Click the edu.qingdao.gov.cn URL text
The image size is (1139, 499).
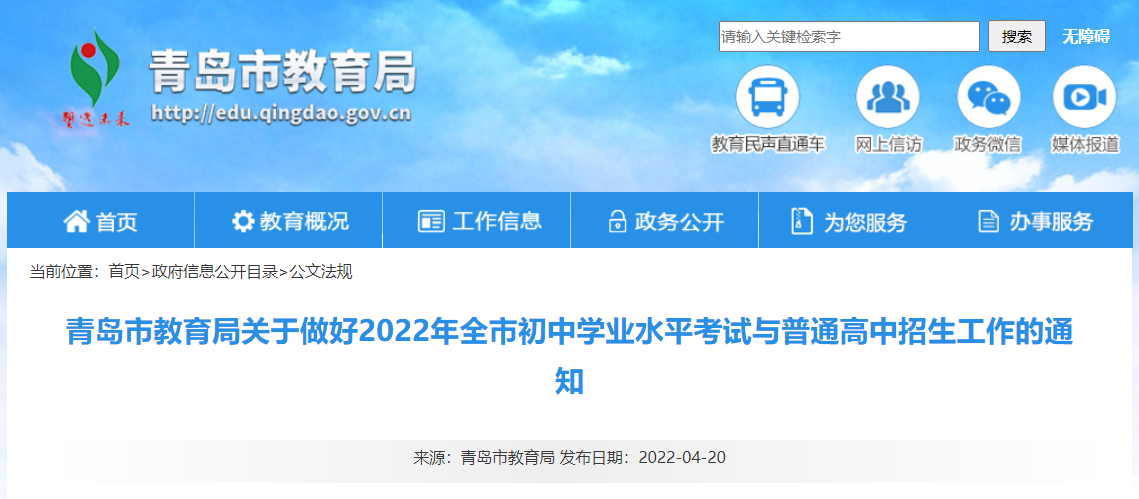pyautogui.click(x=281, y=115)
